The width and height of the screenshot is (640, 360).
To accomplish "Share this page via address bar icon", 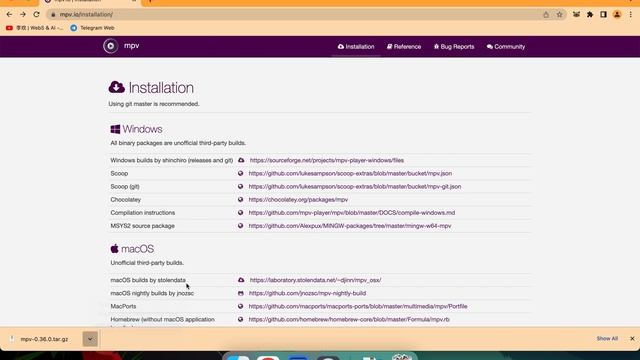I will (546, 14).
